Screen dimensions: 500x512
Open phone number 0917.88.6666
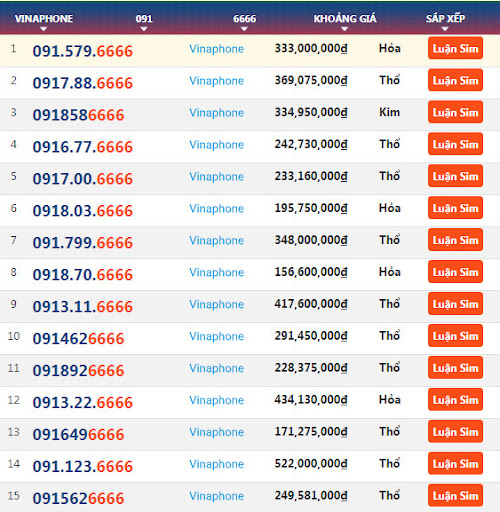(83, 83)
